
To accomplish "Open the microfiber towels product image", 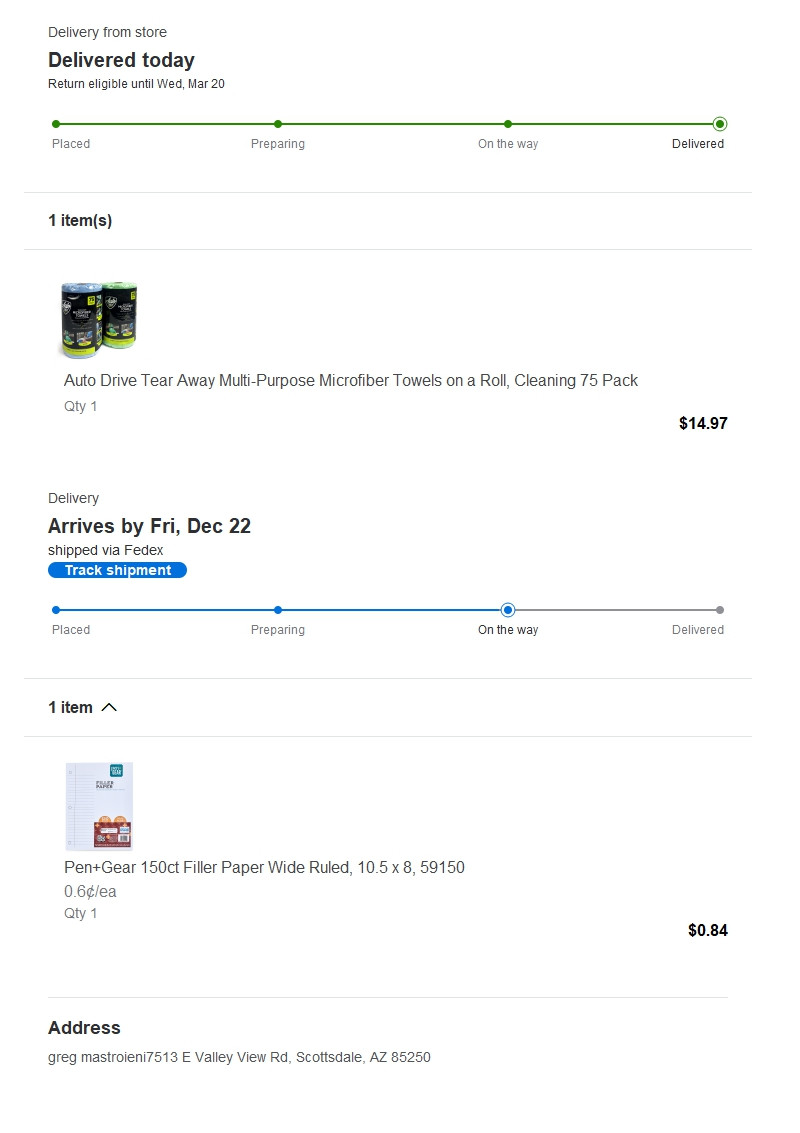I will click(98, 319).
